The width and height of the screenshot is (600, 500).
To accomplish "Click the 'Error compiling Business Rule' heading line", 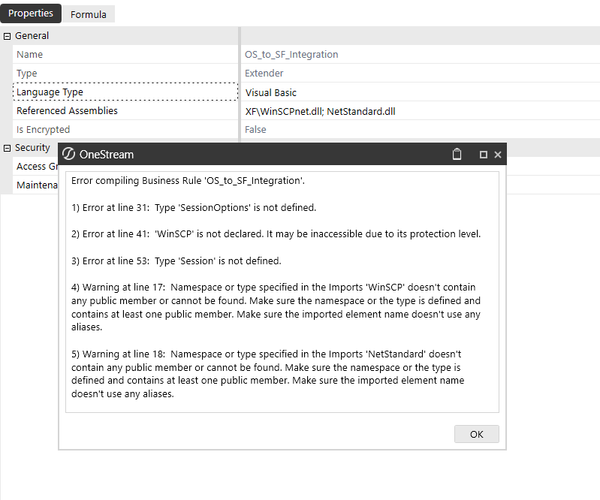I will click(188, 181).
